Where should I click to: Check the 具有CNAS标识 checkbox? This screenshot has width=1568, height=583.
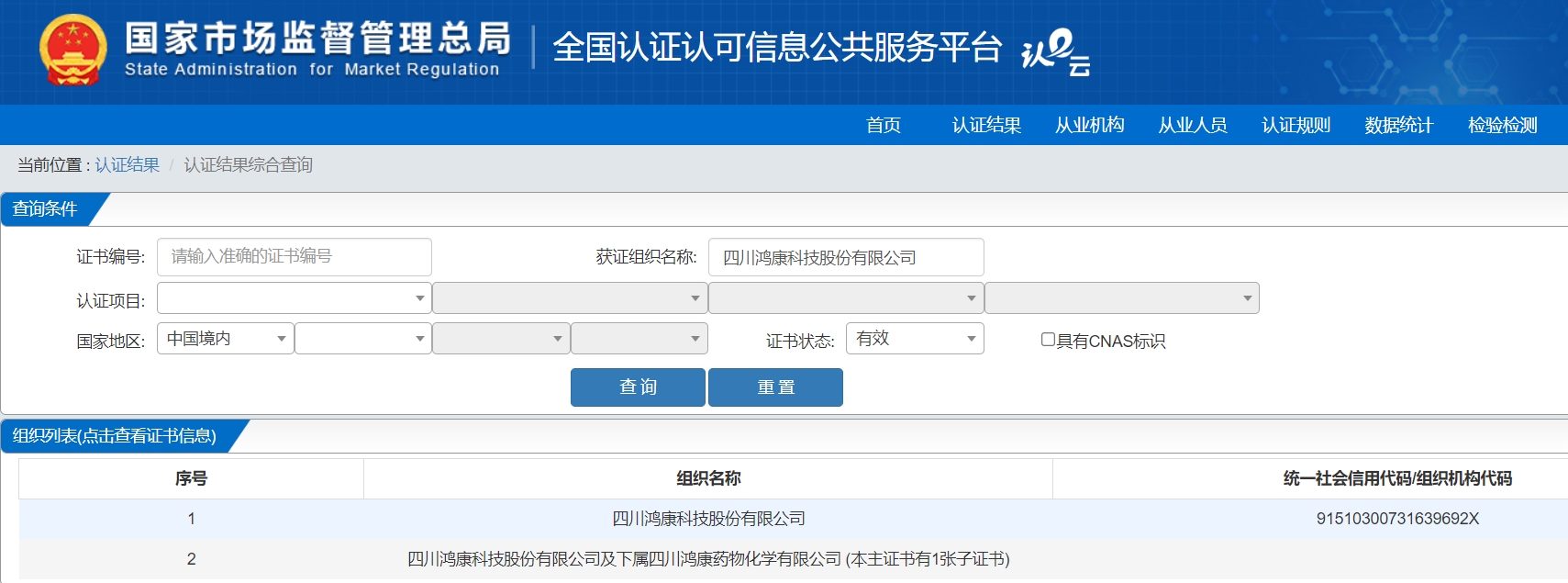click(x=1048, y=340)
